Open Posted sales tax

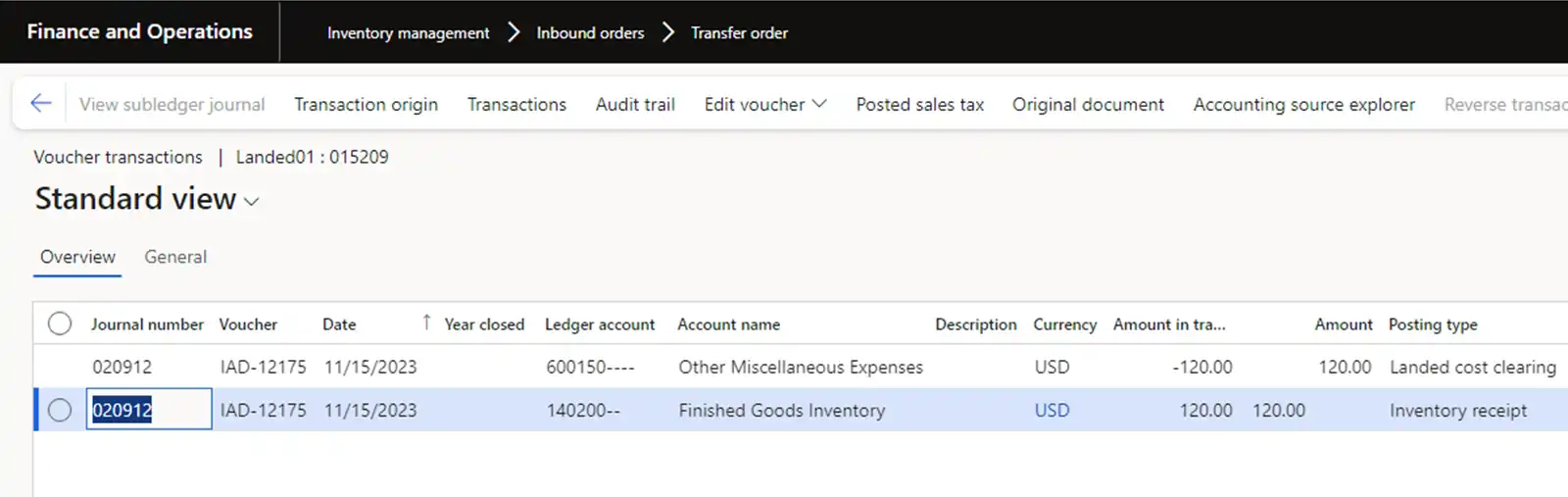pos(919,104)
